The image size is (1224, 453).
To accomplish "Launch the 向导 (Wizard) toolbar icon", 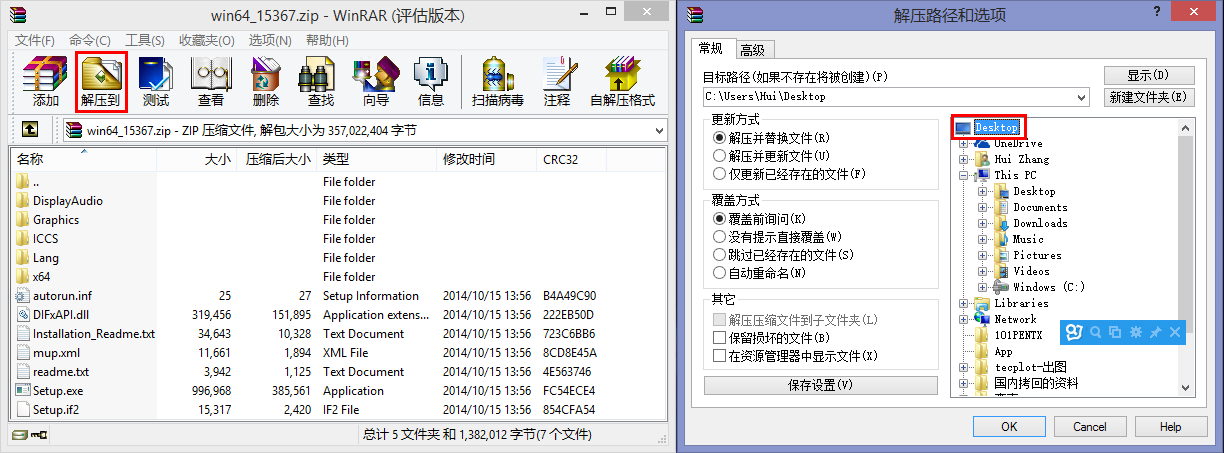I will pos(376,82).
